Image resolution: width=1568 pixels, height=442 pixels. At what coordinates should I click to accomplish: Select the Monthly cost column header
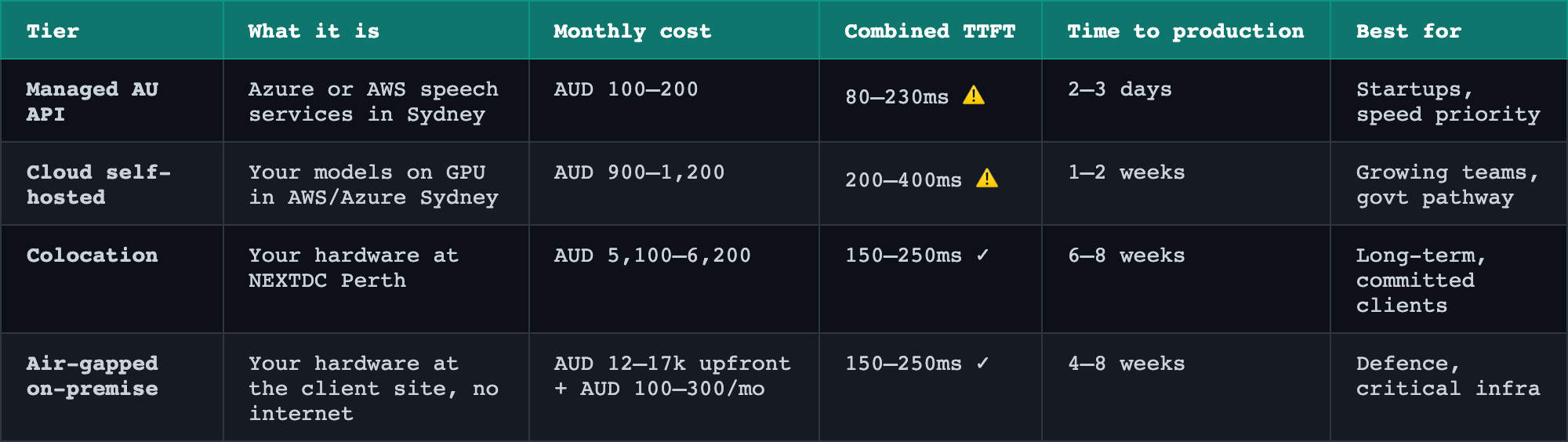633,31
